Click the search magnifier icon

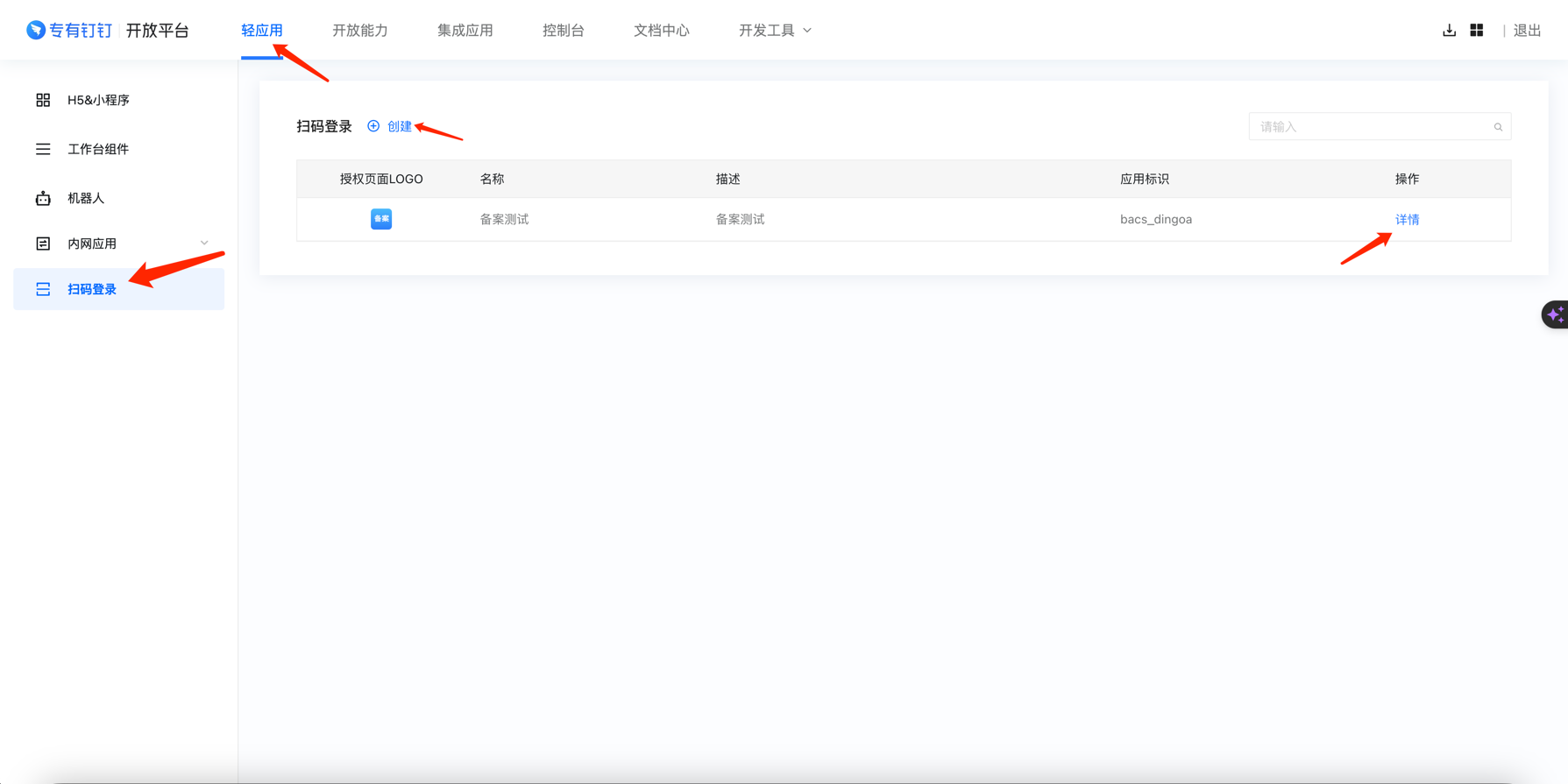point(1498,127)
